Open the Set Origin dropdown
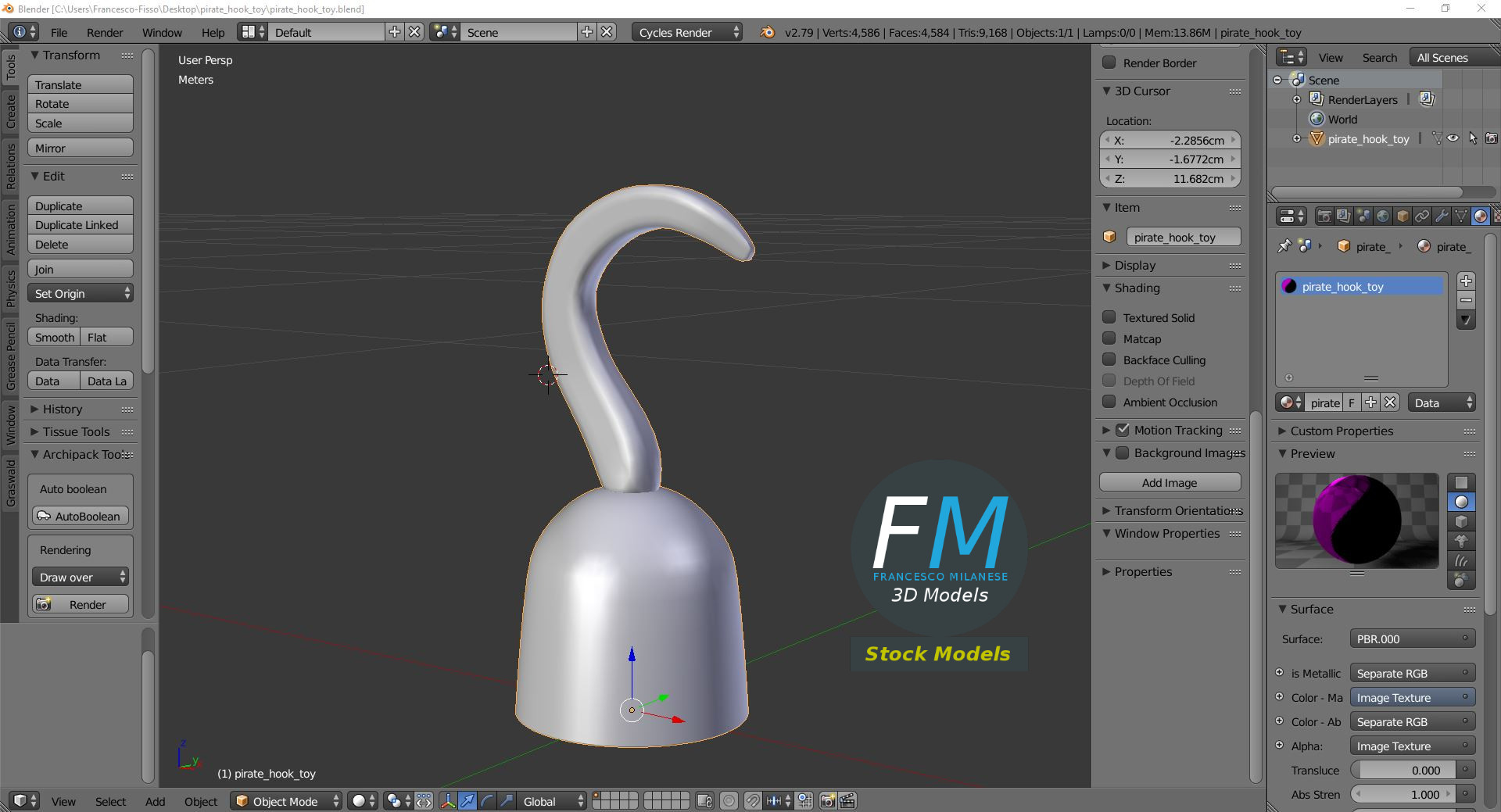 click(81, 293)
